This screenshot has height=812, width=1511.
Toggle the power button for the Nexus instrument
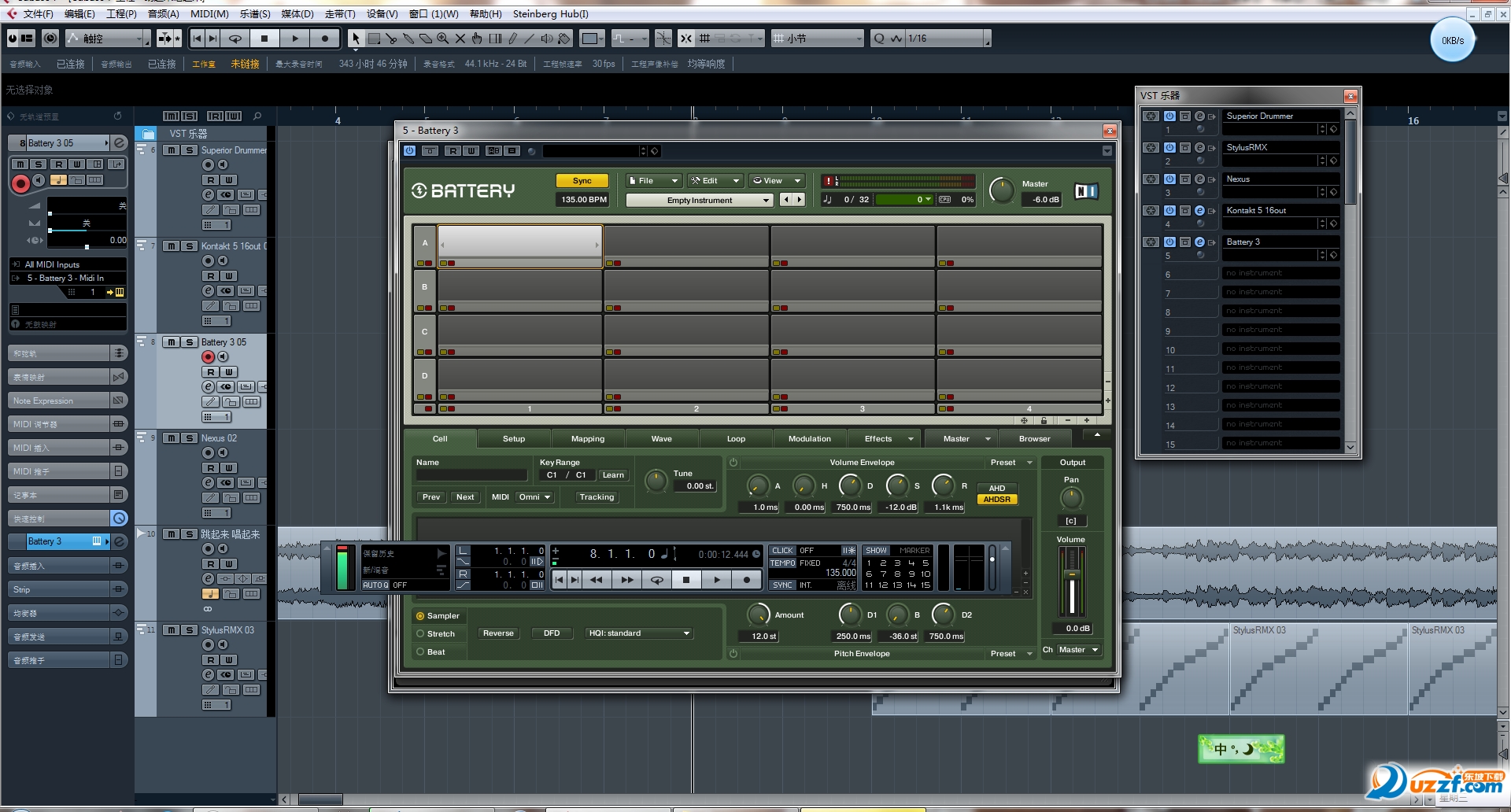click(1169, 179)
